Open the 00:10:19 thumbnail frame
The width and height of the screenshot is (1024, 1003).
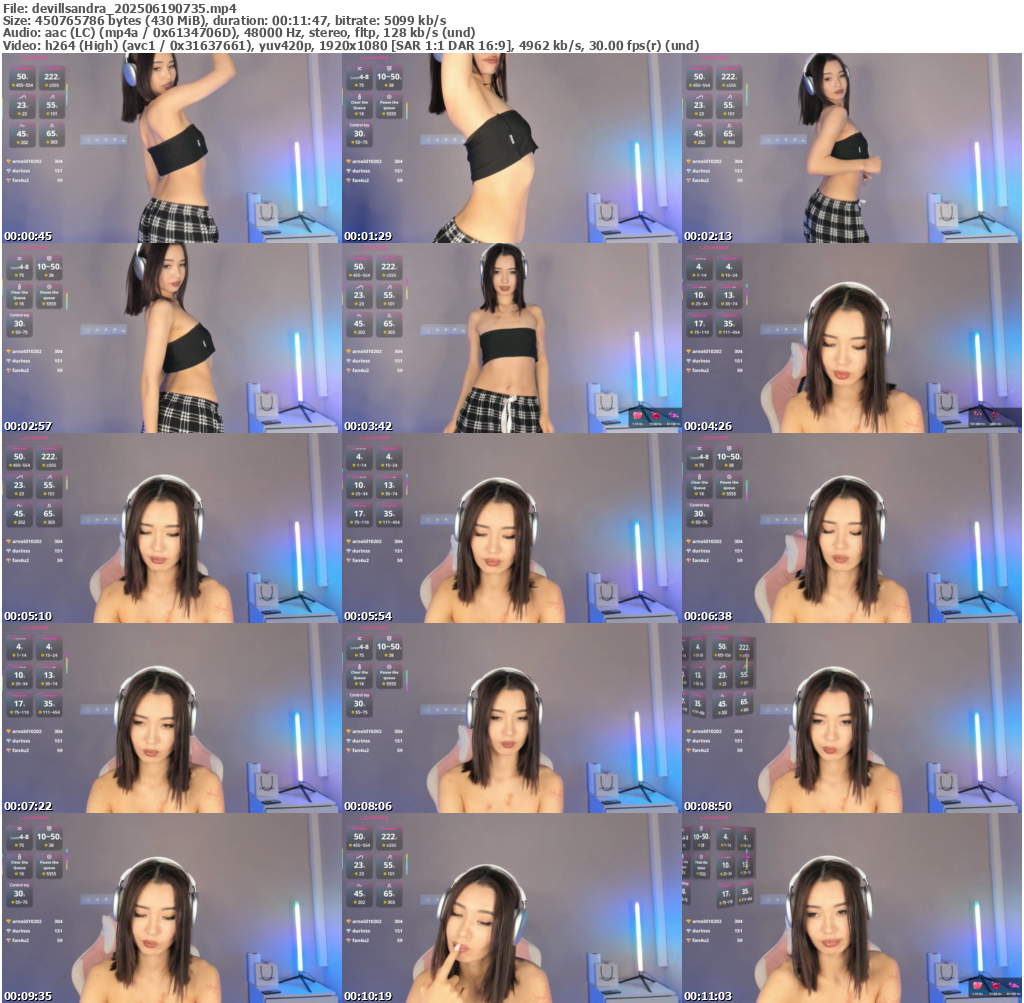pos(511,908)
